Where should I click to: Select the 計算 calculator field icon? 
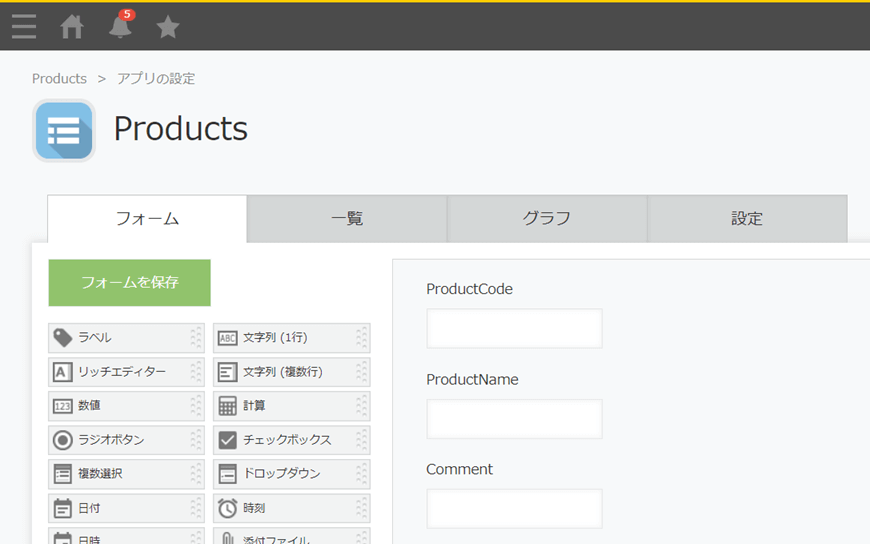227,406
